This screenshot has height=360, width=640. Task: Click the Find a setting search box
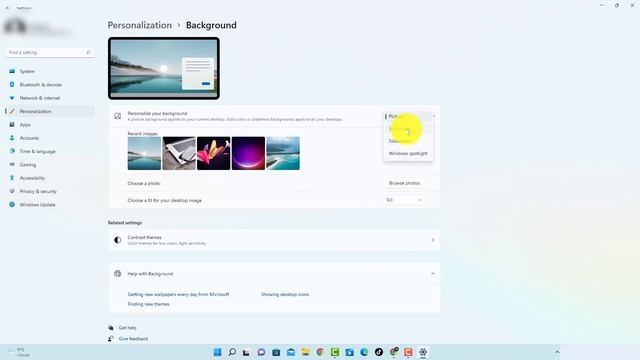click(49, 53)
